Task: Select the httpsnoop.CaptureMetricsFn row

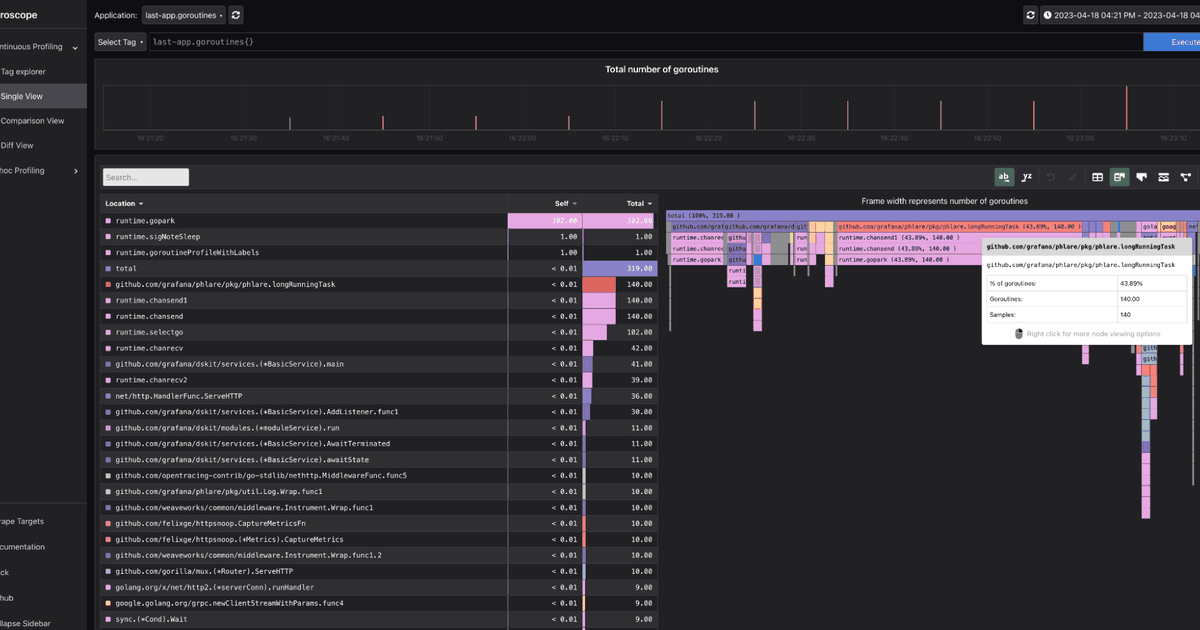Action: point(380,524)
